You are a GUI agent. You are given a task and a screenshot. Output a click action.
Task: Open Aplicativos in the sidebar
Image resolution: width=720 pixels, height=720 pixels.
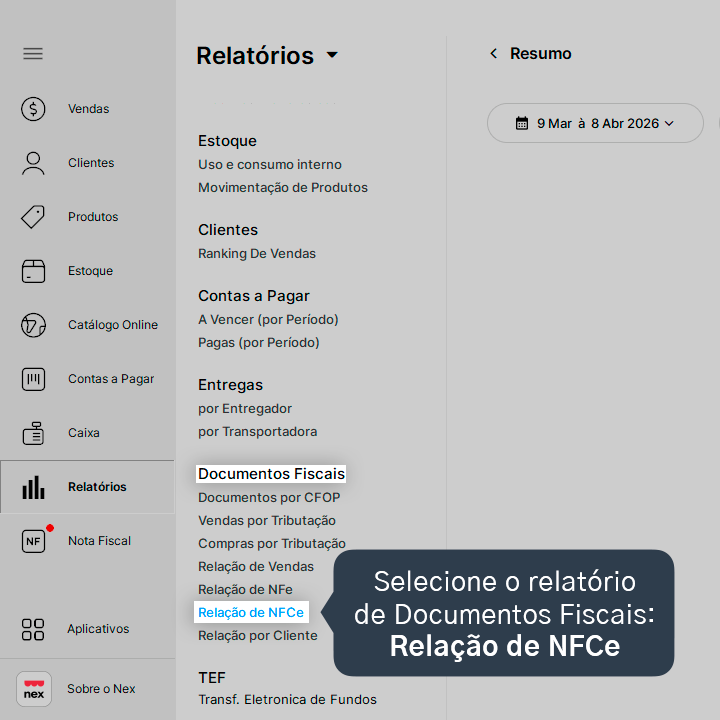tap(98, 629)
